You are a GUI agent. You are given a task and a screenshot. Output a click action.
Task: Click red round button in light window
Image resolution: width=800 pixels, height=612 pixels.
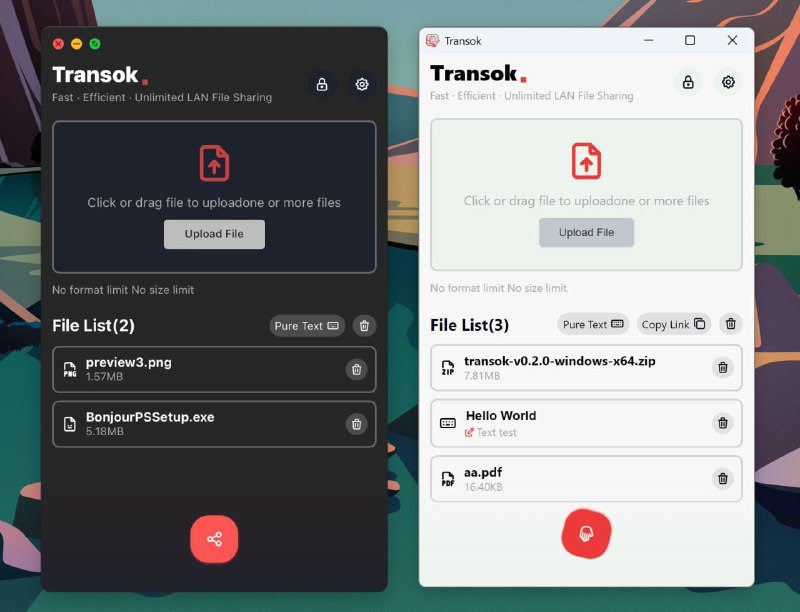pos(586,534)
